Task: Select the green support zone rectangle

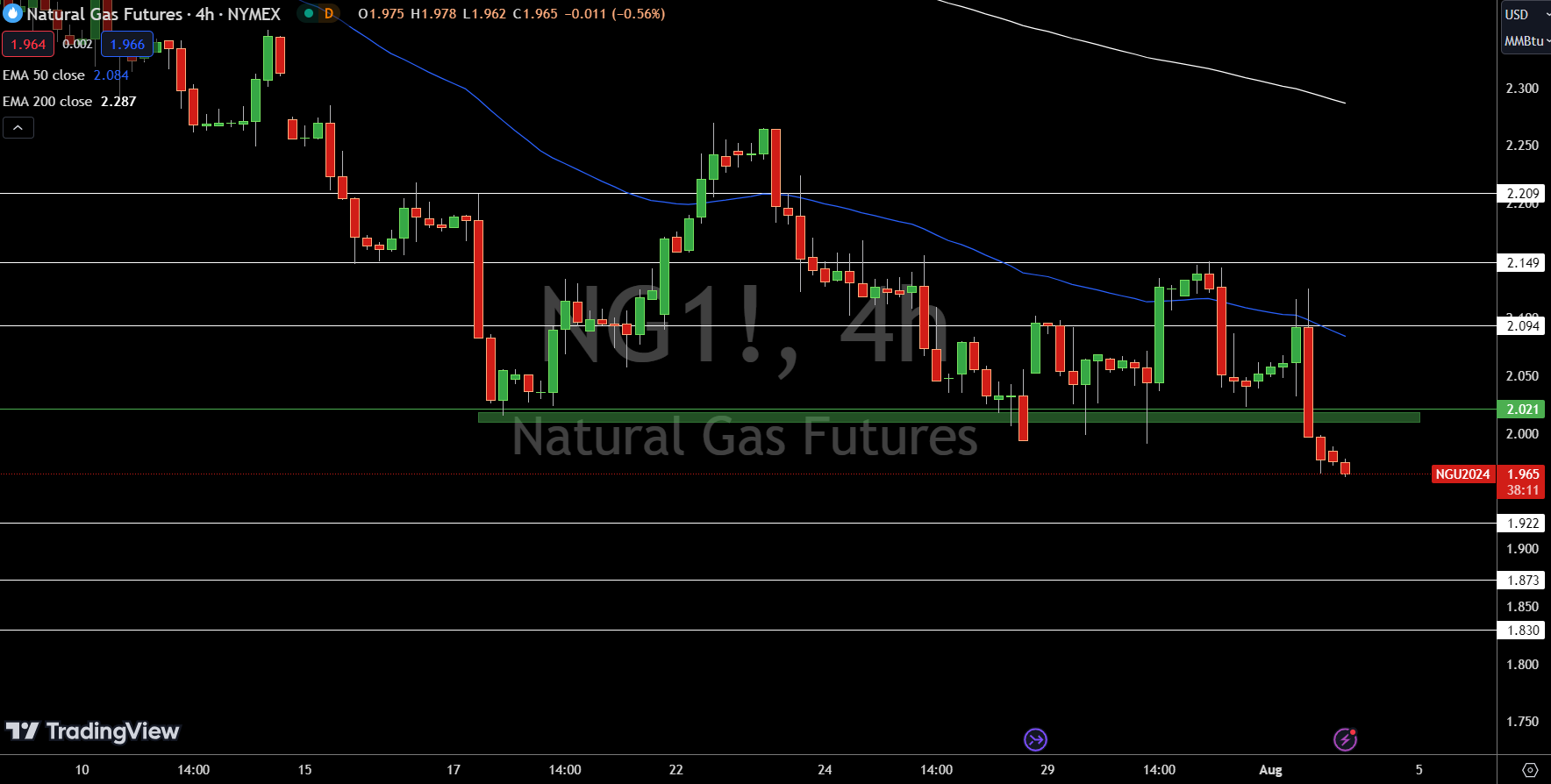Action: pos(948,417)
